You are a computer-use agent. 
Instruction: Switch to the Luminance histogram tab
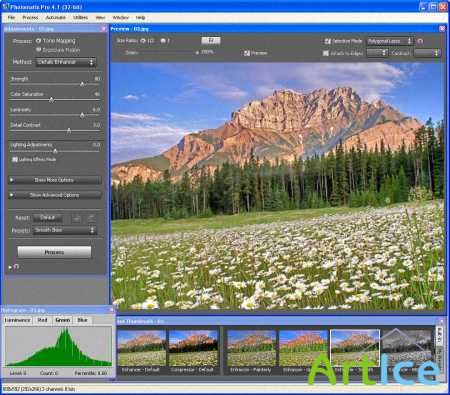click(18, 320)
